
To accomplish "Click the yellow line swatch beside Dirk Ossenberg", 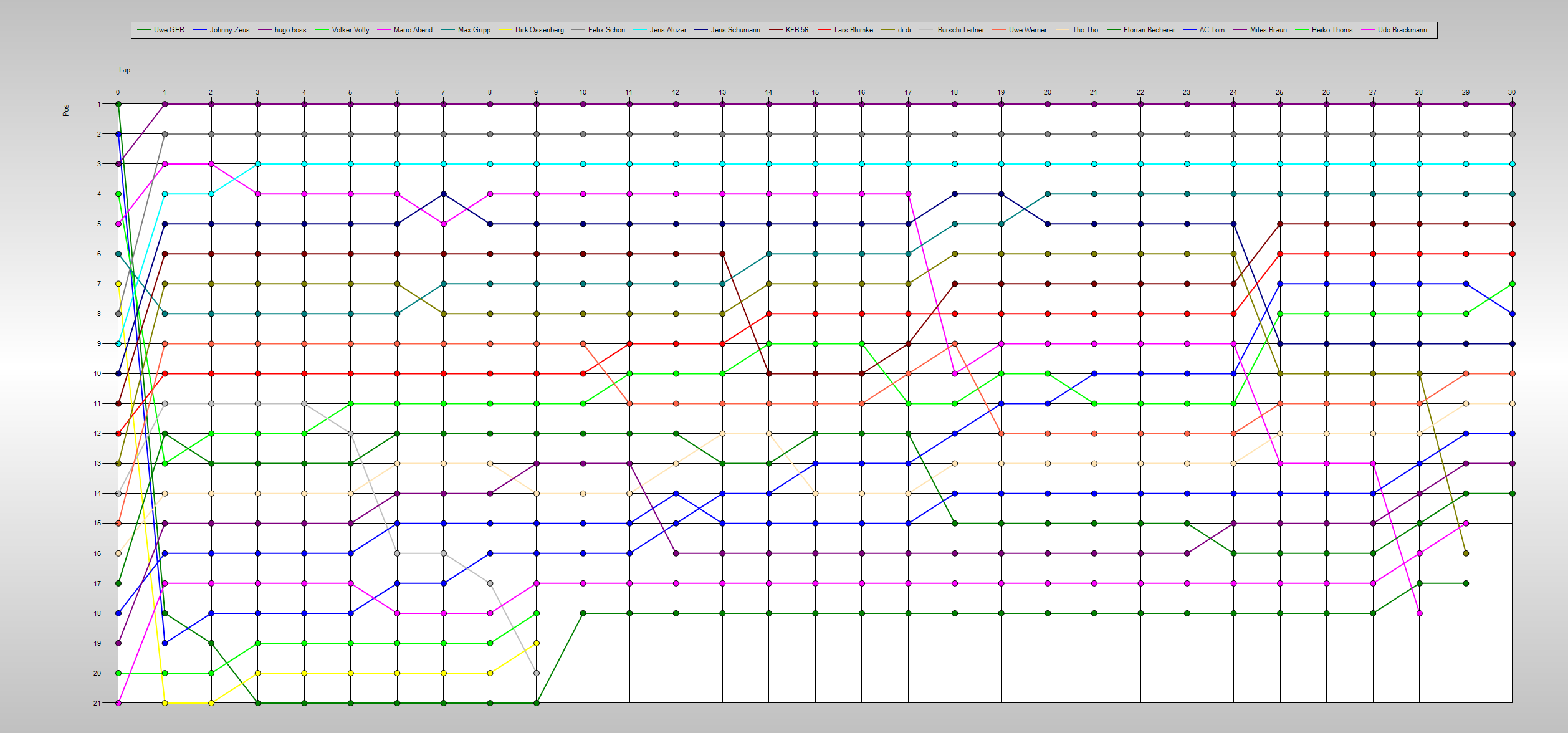I will point(505,30).
